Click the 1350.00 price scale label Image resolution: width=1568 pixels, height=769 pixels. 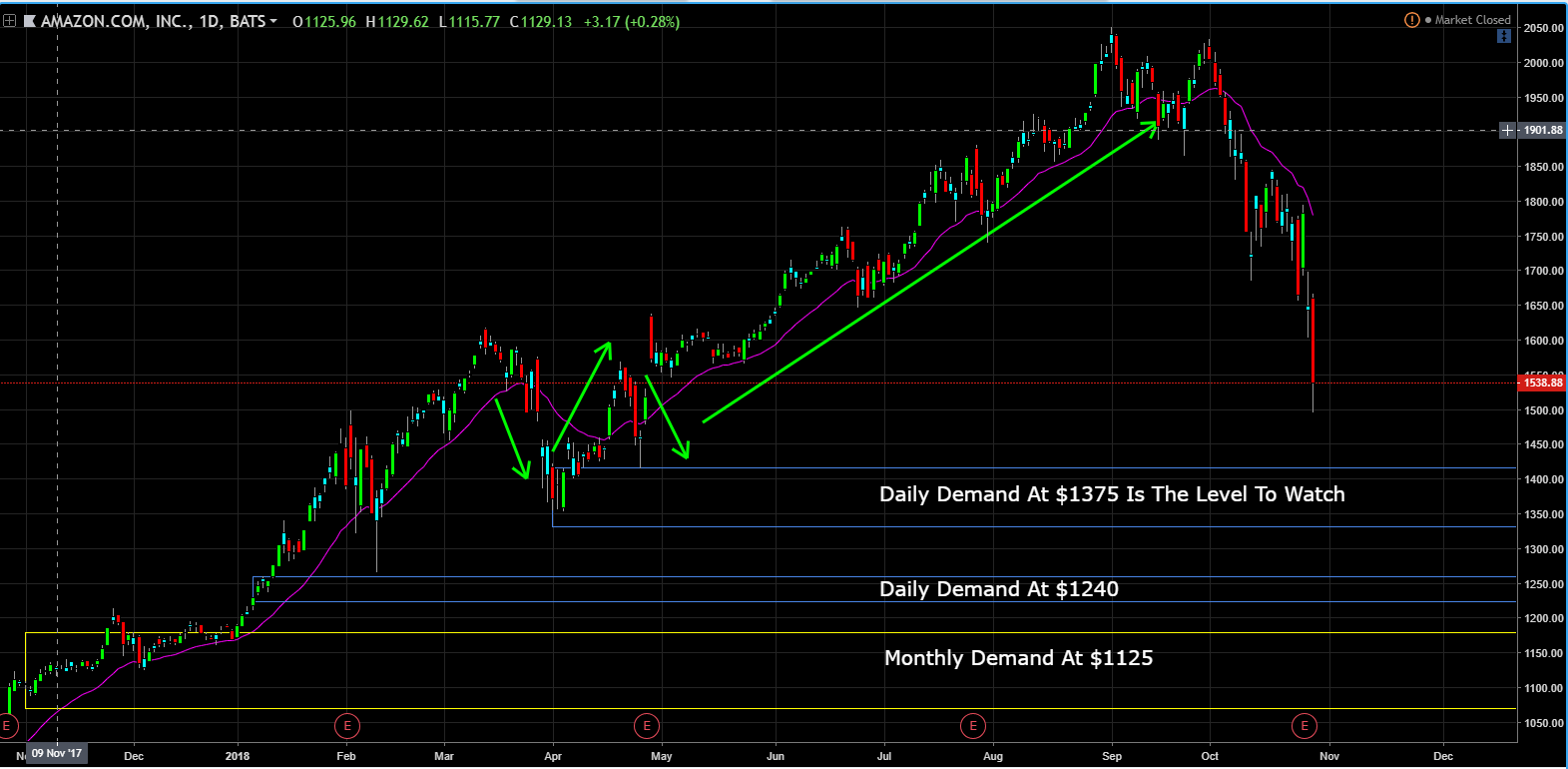(1543, 514)
